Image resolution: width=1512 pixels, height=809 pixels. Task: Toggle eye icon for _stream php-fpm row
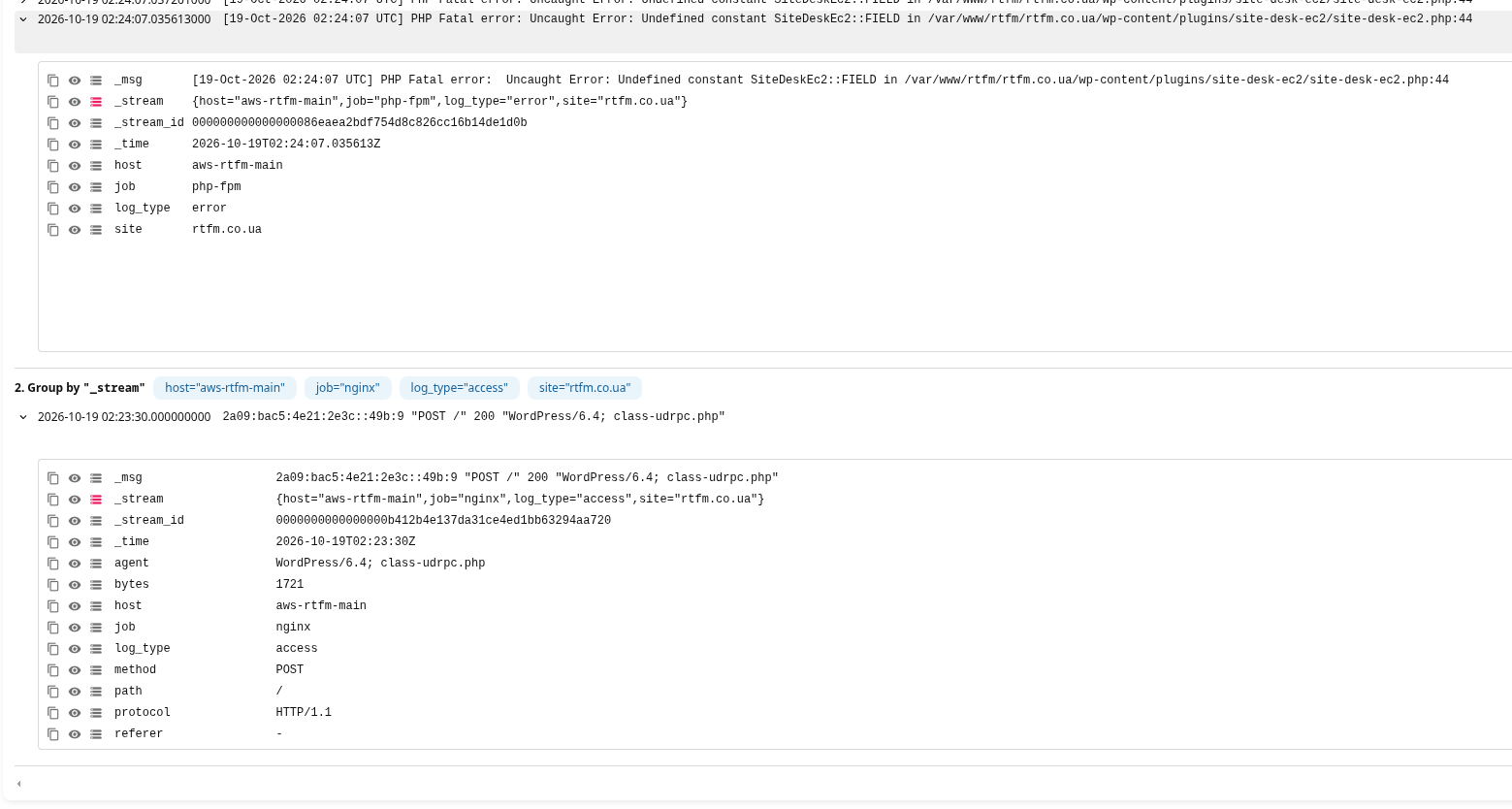tap(75, 102)
